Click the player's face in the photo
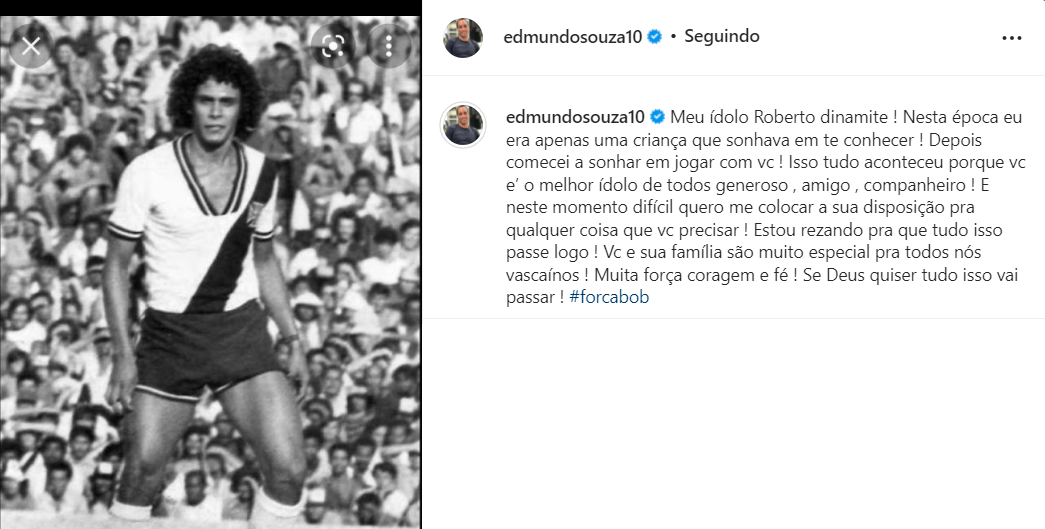The image size is (1045, 529). (213, 107)
